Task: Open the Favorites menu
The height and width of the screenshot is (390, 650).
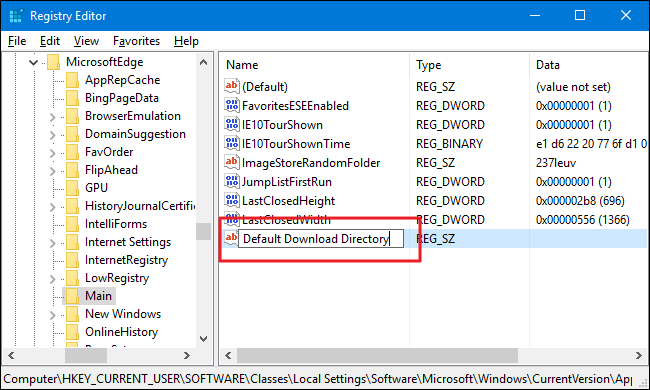Action: pyautogui.click(x=136, y=41)
